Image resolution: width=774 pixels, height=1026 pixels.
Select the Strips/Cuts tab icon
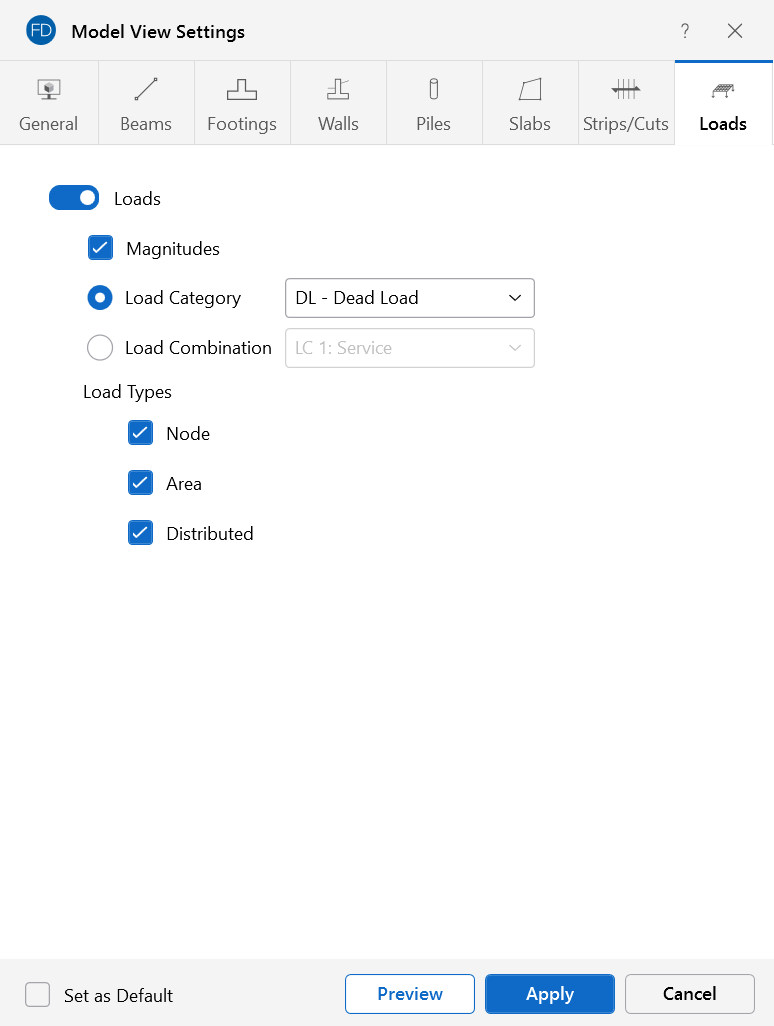pos(626,90)
